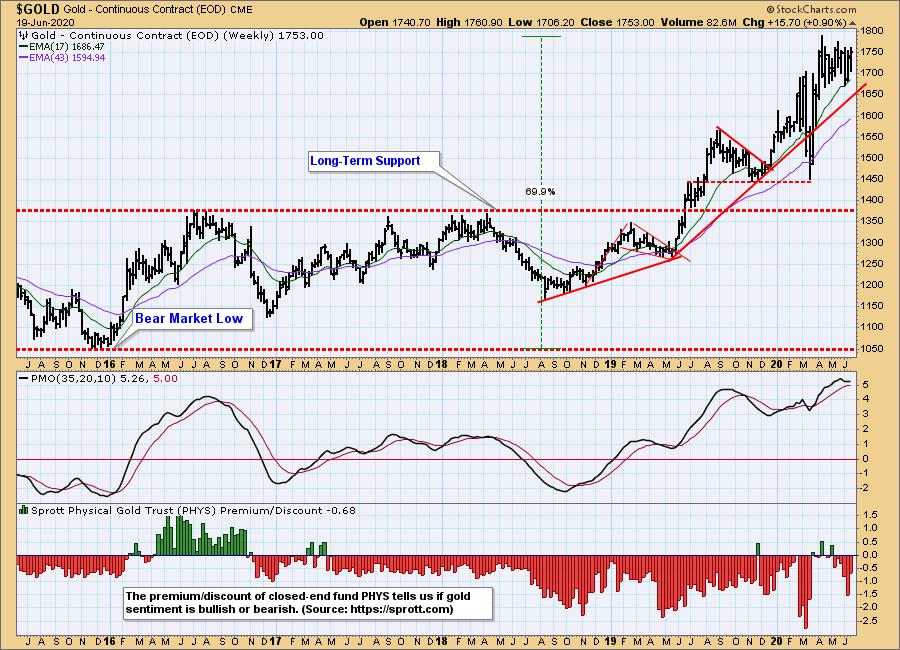Click the Volume 82.6M value
Screen dimensions: 900x650
coord(698,22)
